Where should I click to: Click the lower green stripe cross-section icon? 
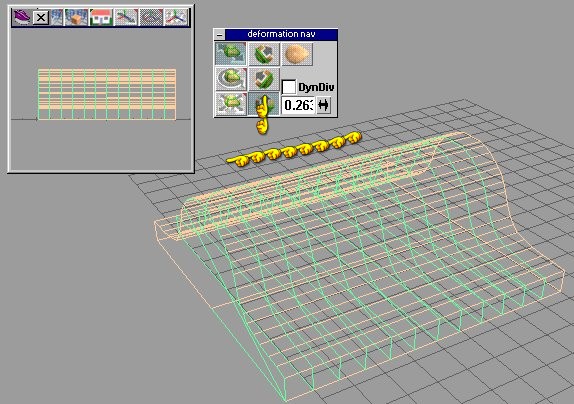click(264, 79)
